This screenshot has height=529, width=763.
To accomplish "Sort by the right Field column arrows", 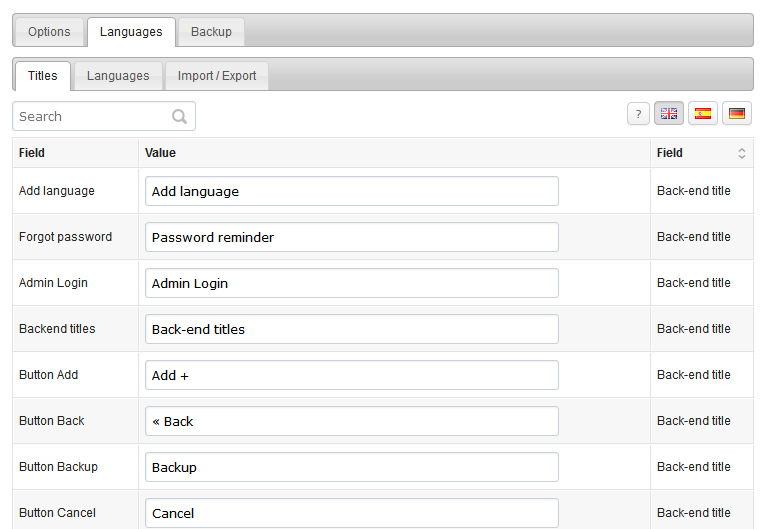I will coord(742,153).
